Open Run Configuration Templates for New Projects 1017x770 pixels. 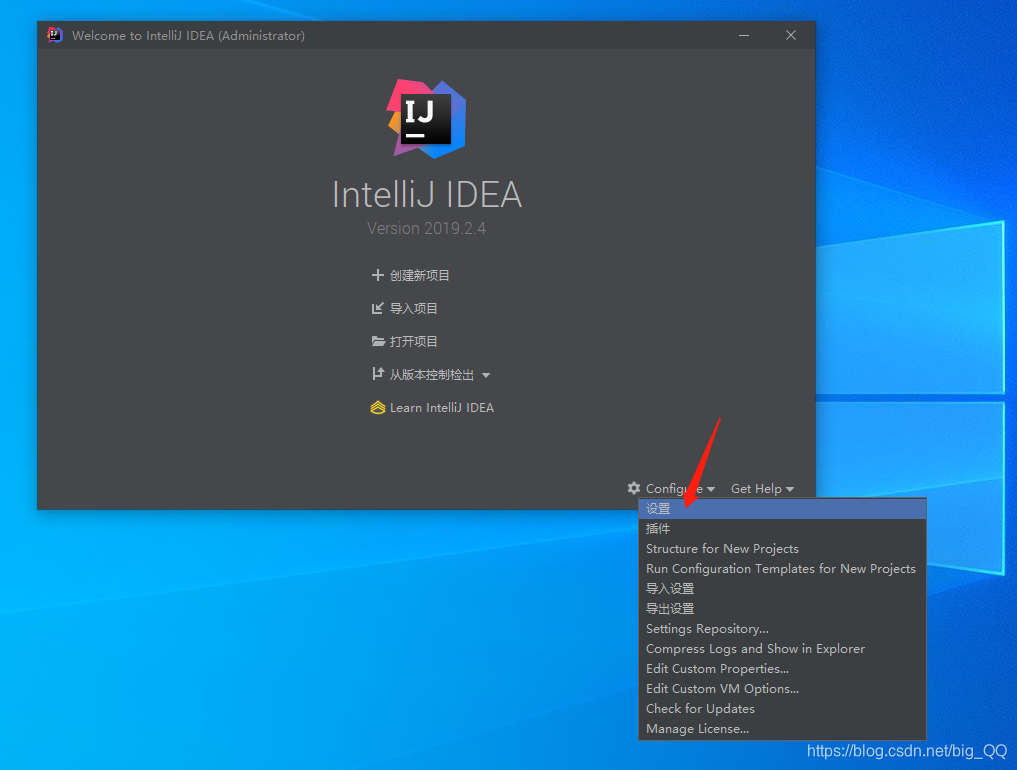[x=782, y=569]
